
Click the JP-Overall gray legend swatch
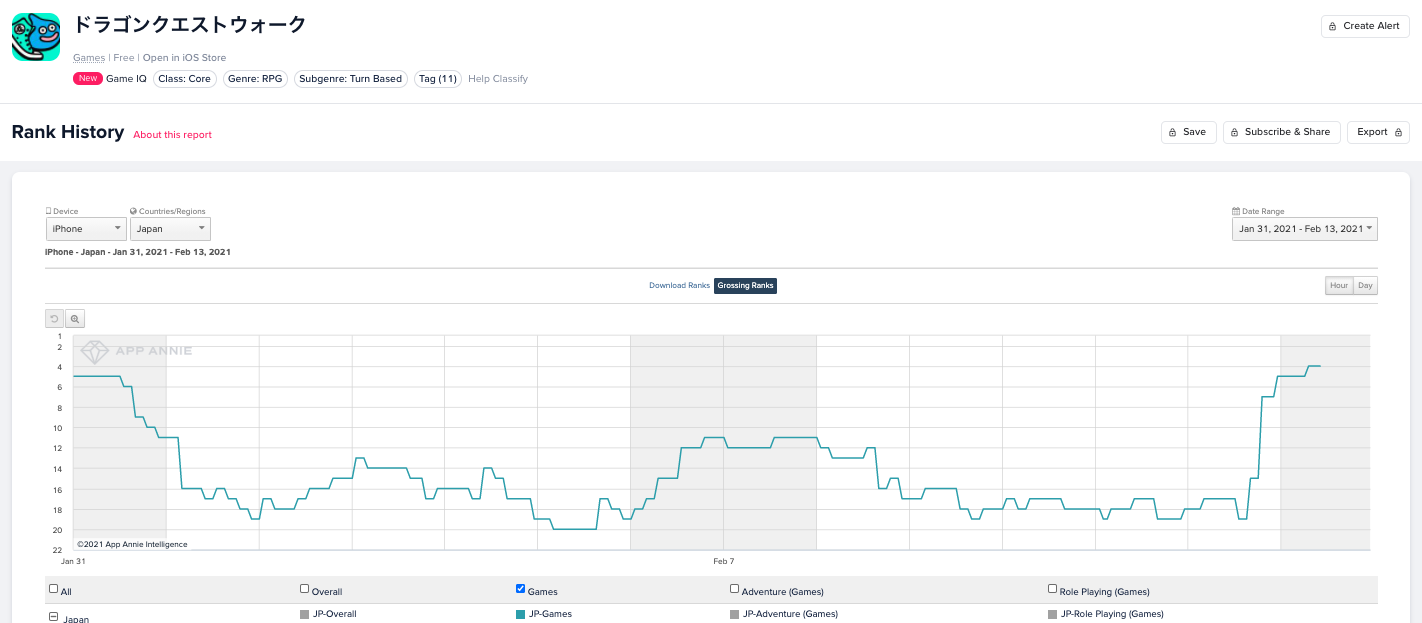click(x=305, y=614)
